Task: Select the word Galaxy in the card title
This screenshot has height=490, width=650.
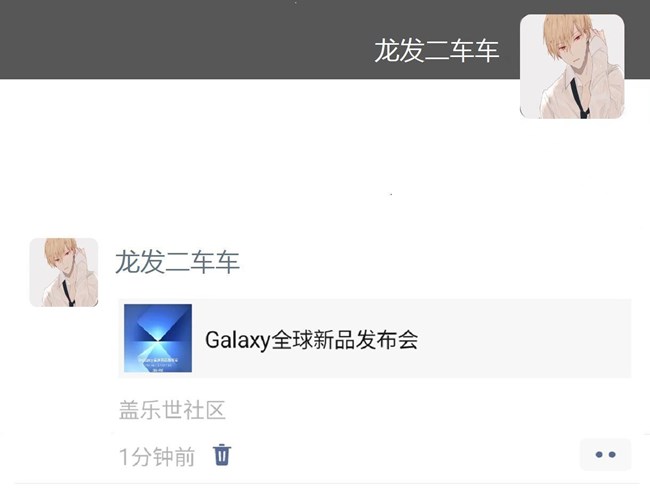Action: [238, 340]
